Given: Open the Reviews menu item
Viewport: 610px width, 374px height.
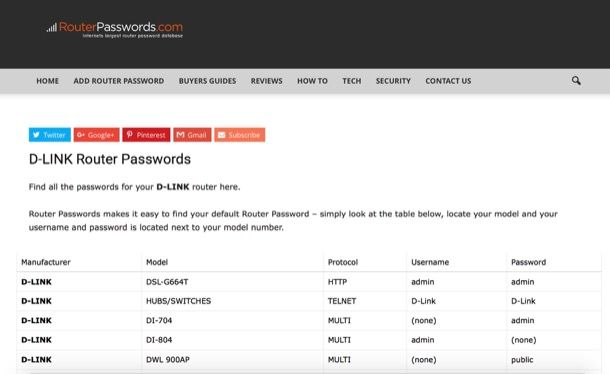Looking at the screenshot, I should (x=266, y=81).
